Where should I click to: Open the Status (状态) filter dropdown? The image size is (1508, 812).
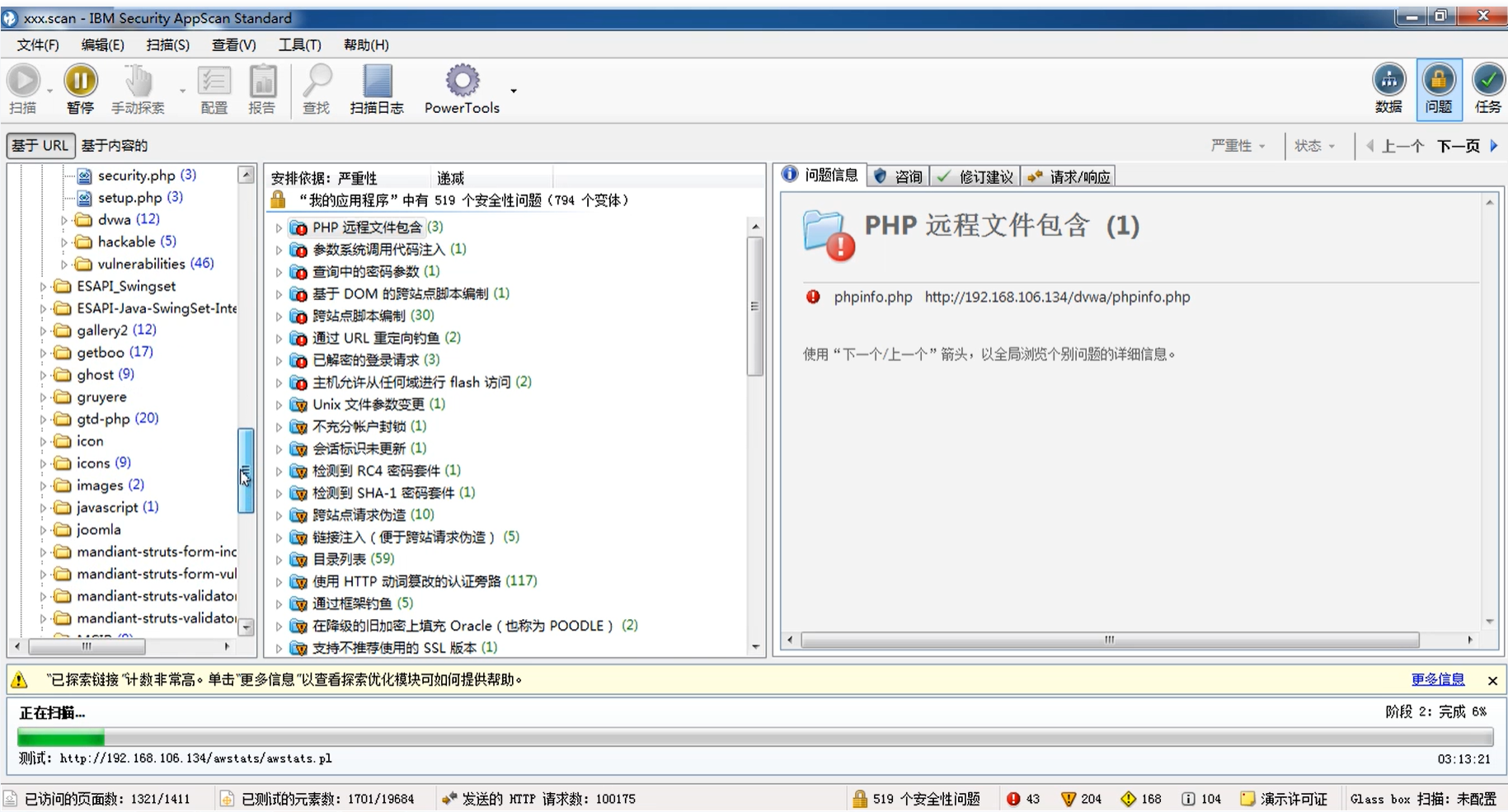(1314, 146)
